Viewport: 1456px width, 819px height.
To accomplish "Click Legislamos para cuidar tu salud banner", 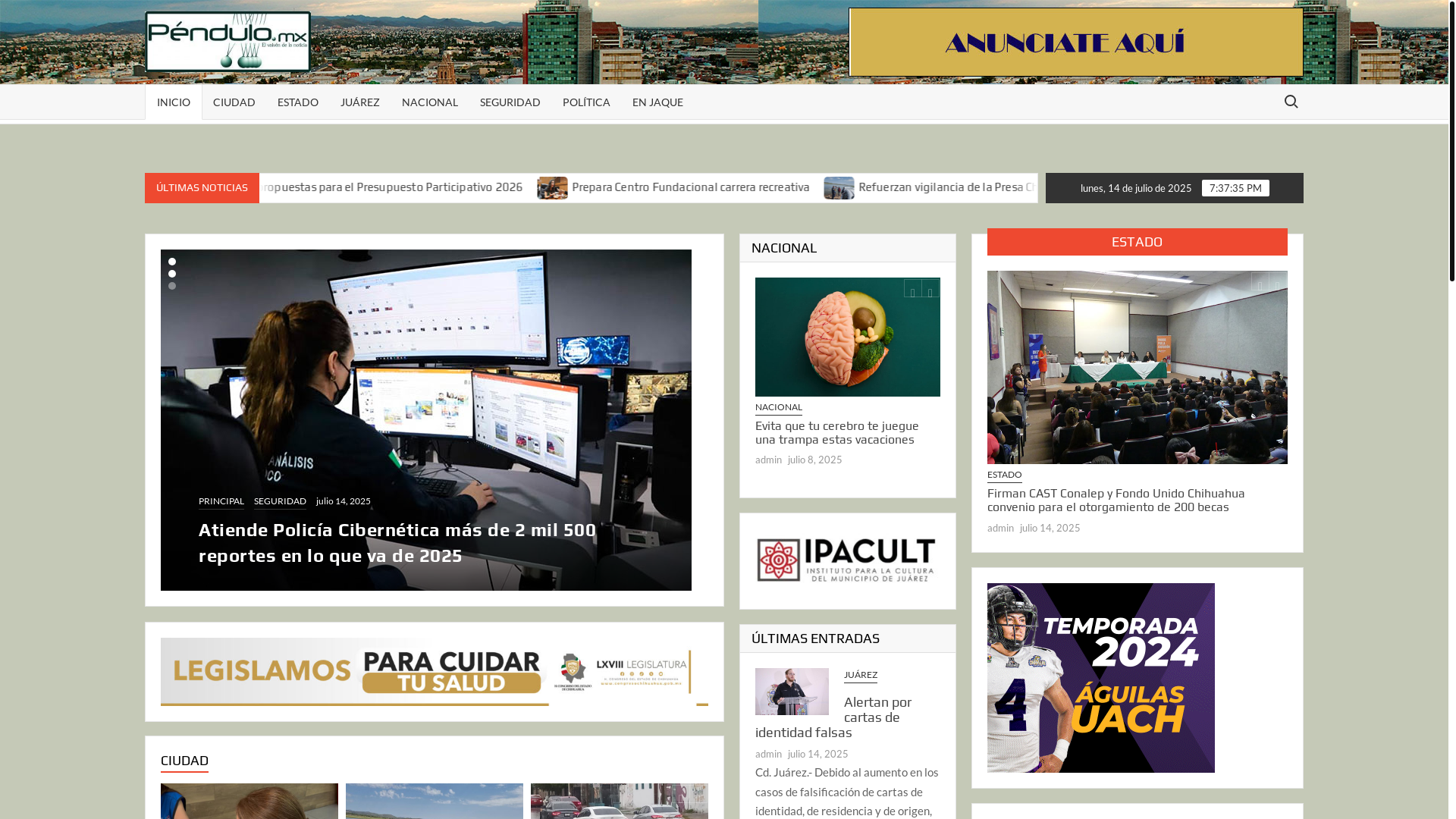I will 434,672.
